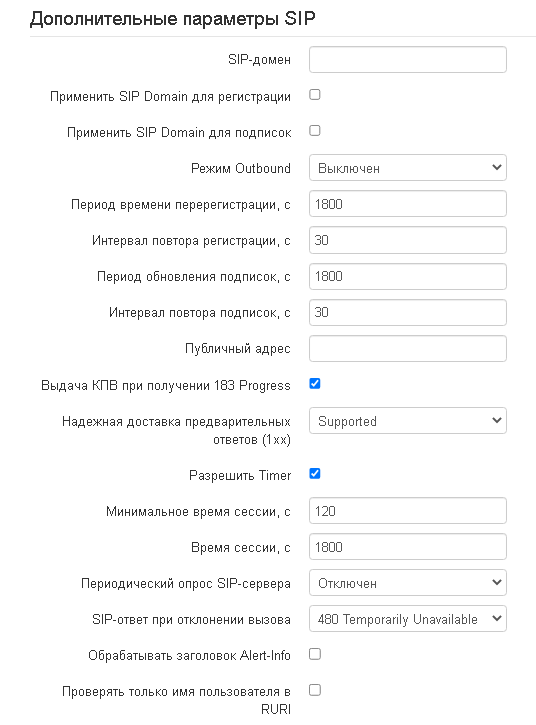This screenshot has height=725, width=536.
Task: Focus the Период времени перерегистрации field
Action: coord(407,204)
